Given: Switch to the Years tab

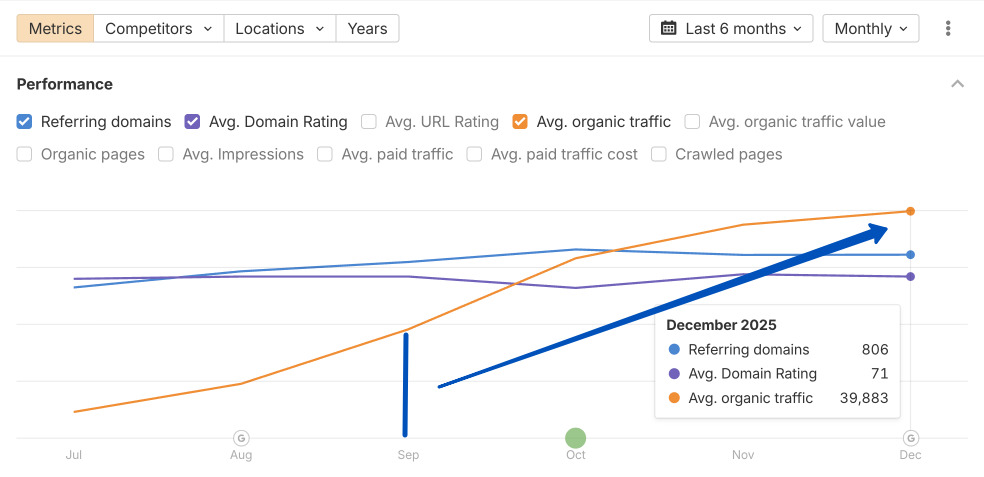Looking at the screenshot, I should [x=367, y=28].
